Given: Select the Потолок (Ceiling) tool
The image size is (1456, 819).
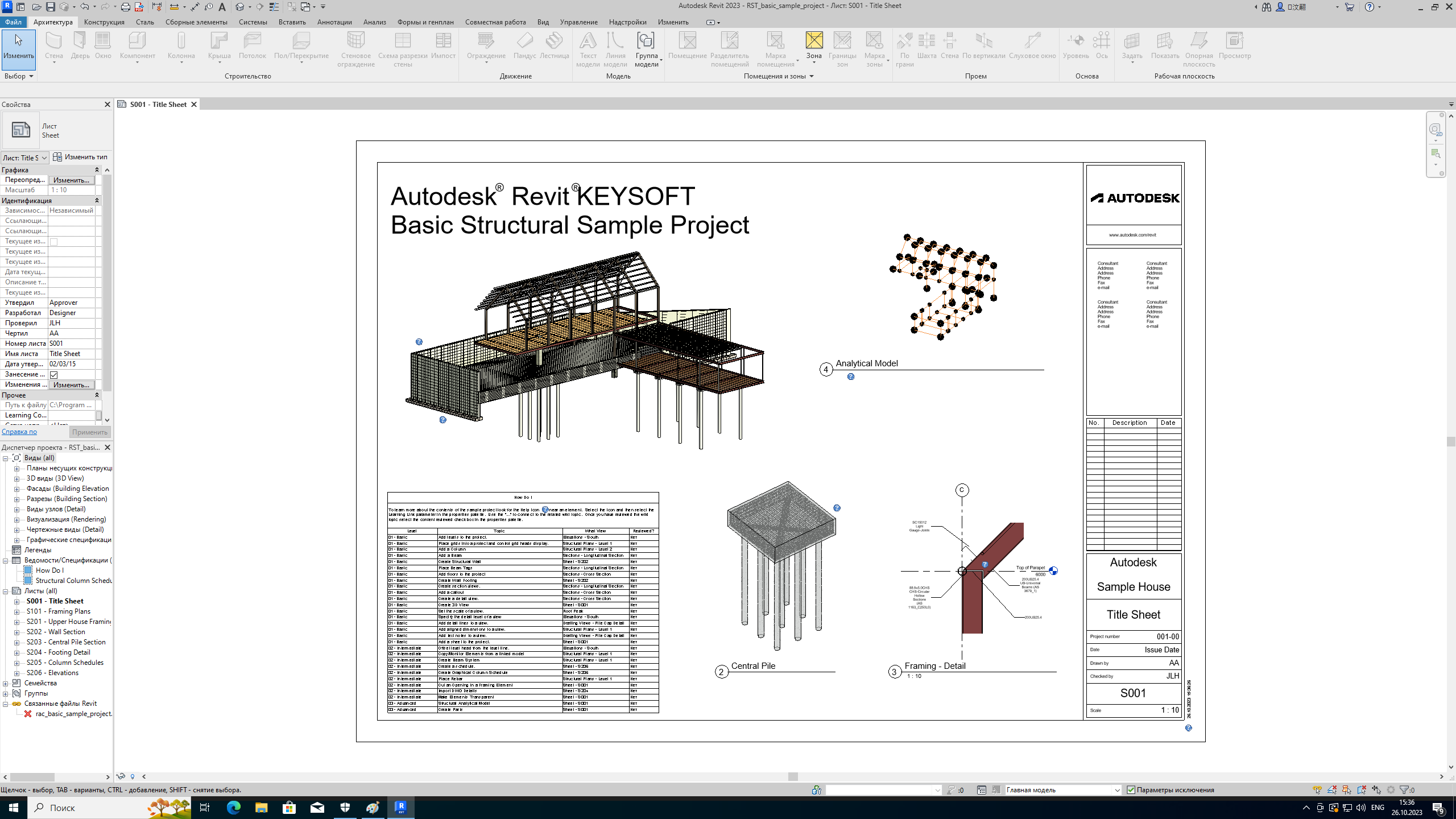Looking at the screenshot, I should [253, 45].
